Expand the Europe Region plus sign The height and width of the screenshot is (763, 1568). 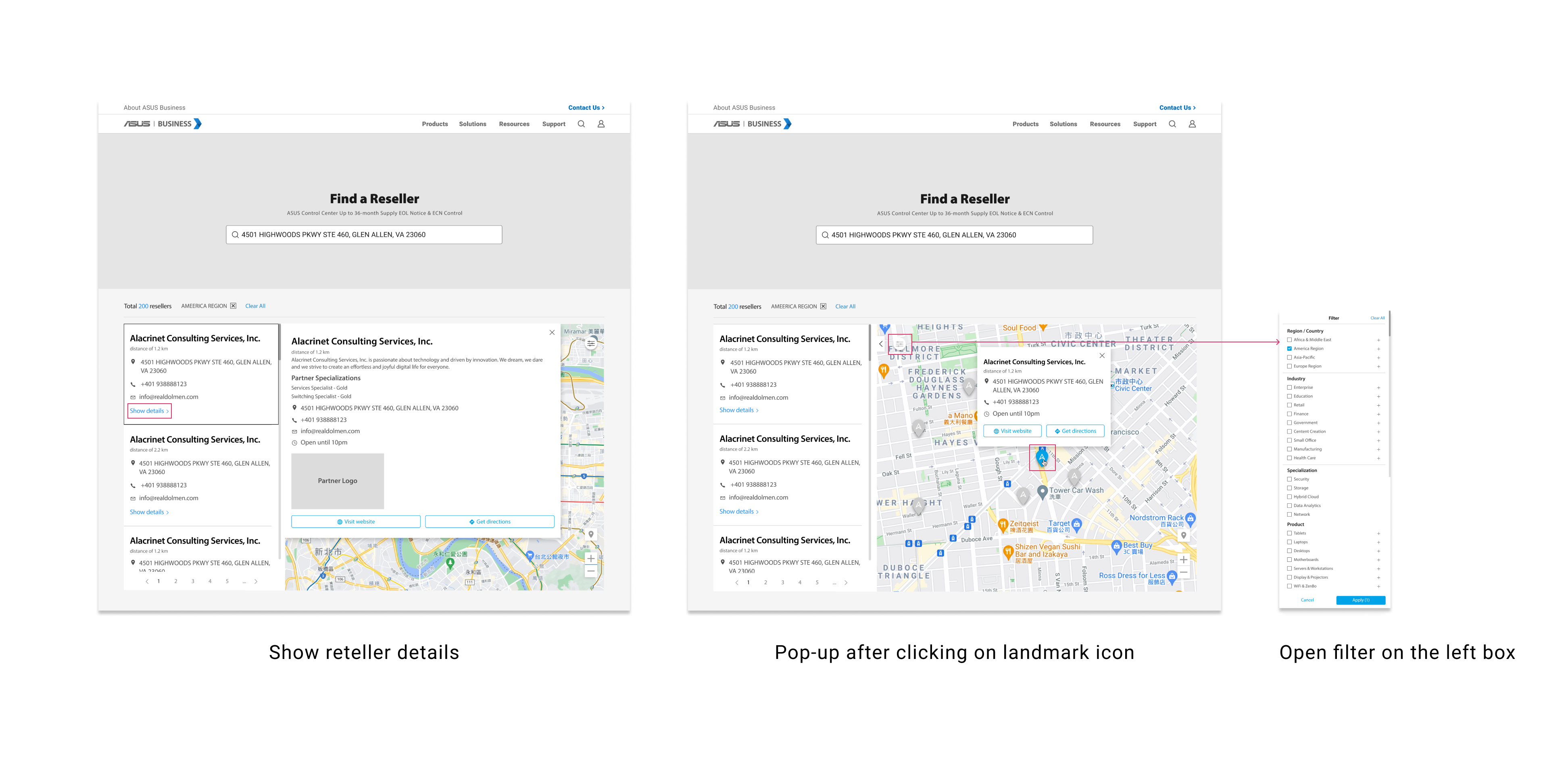(1378, 366)
